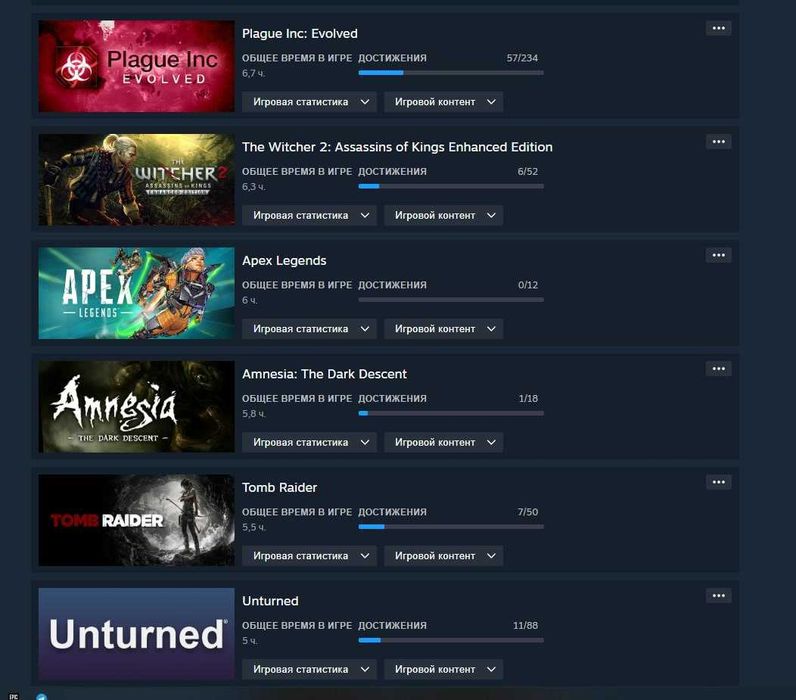Click the Witcher 2 game cover image
This screenshot has height=700, width=796.
[x=137, y=180]
